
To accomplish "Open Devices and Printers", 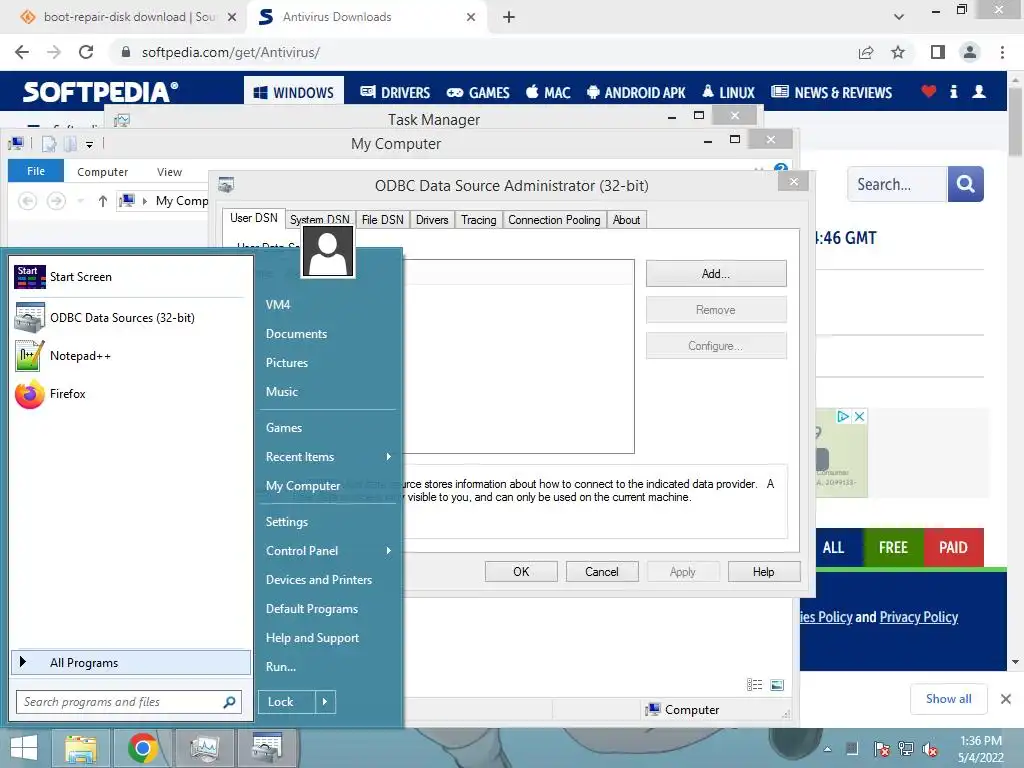I will tap(319, 579).
